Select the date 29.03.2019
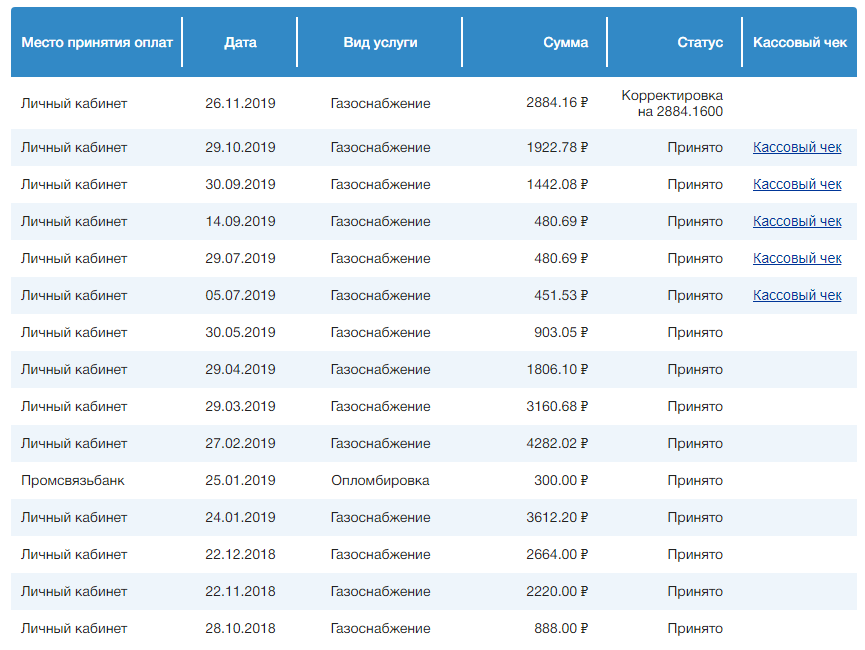The width and height of the screenshot is (865, 650). click(240, 406)
